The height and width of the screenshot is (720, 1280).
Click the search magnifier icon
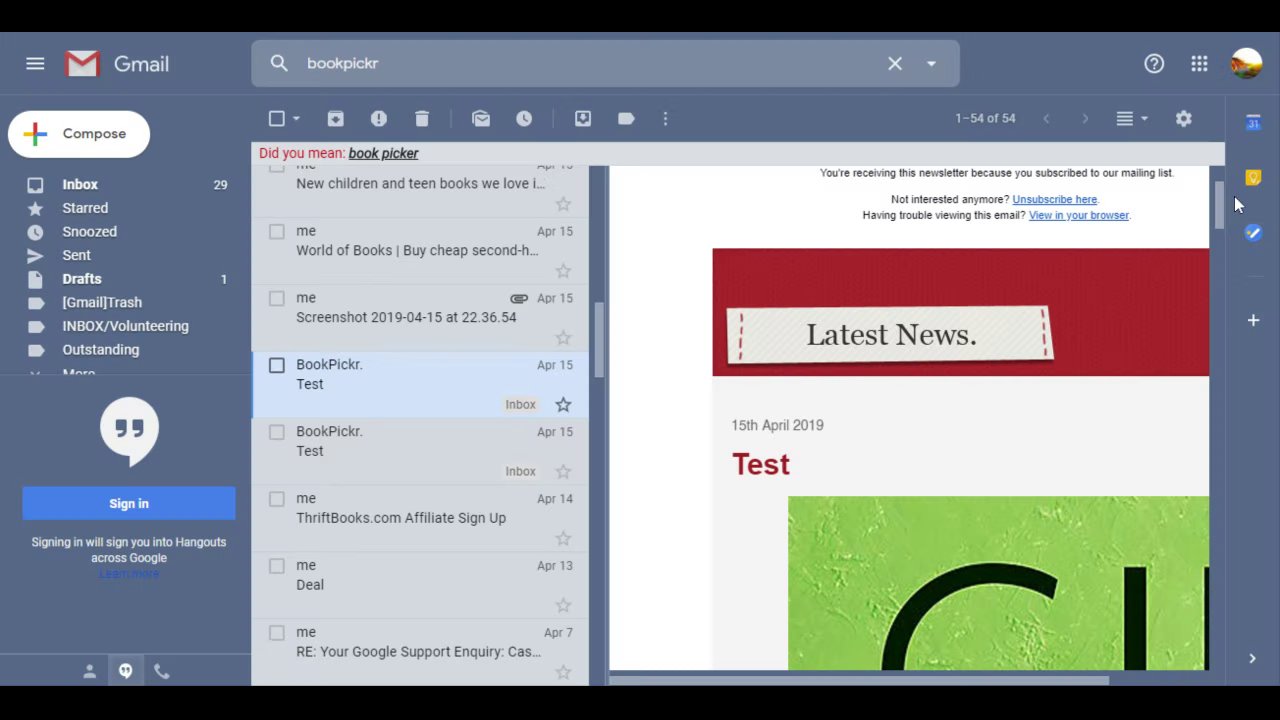point(279,63)
